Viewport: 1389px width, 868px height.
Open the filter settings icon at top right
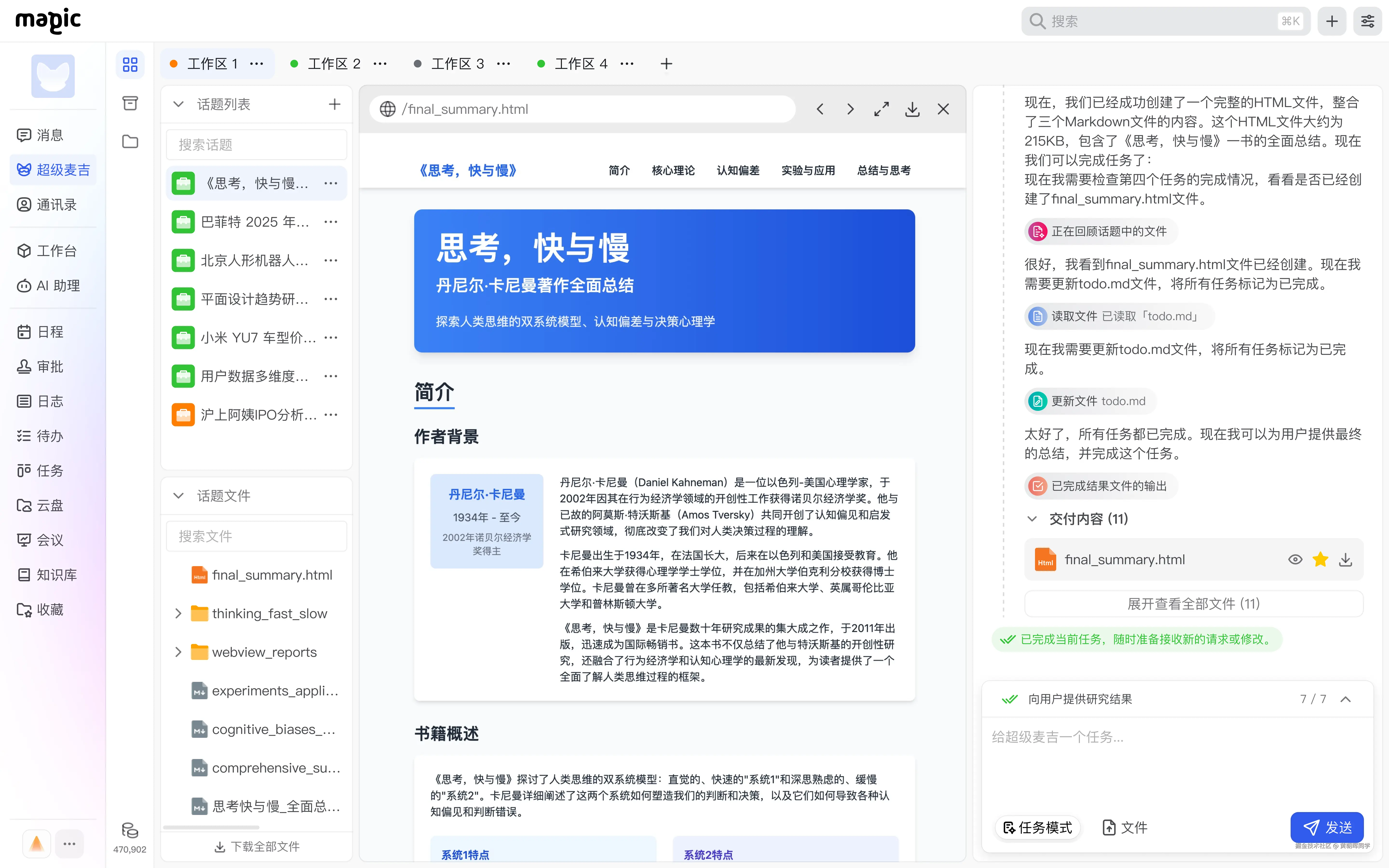[x=1367, y=21]
